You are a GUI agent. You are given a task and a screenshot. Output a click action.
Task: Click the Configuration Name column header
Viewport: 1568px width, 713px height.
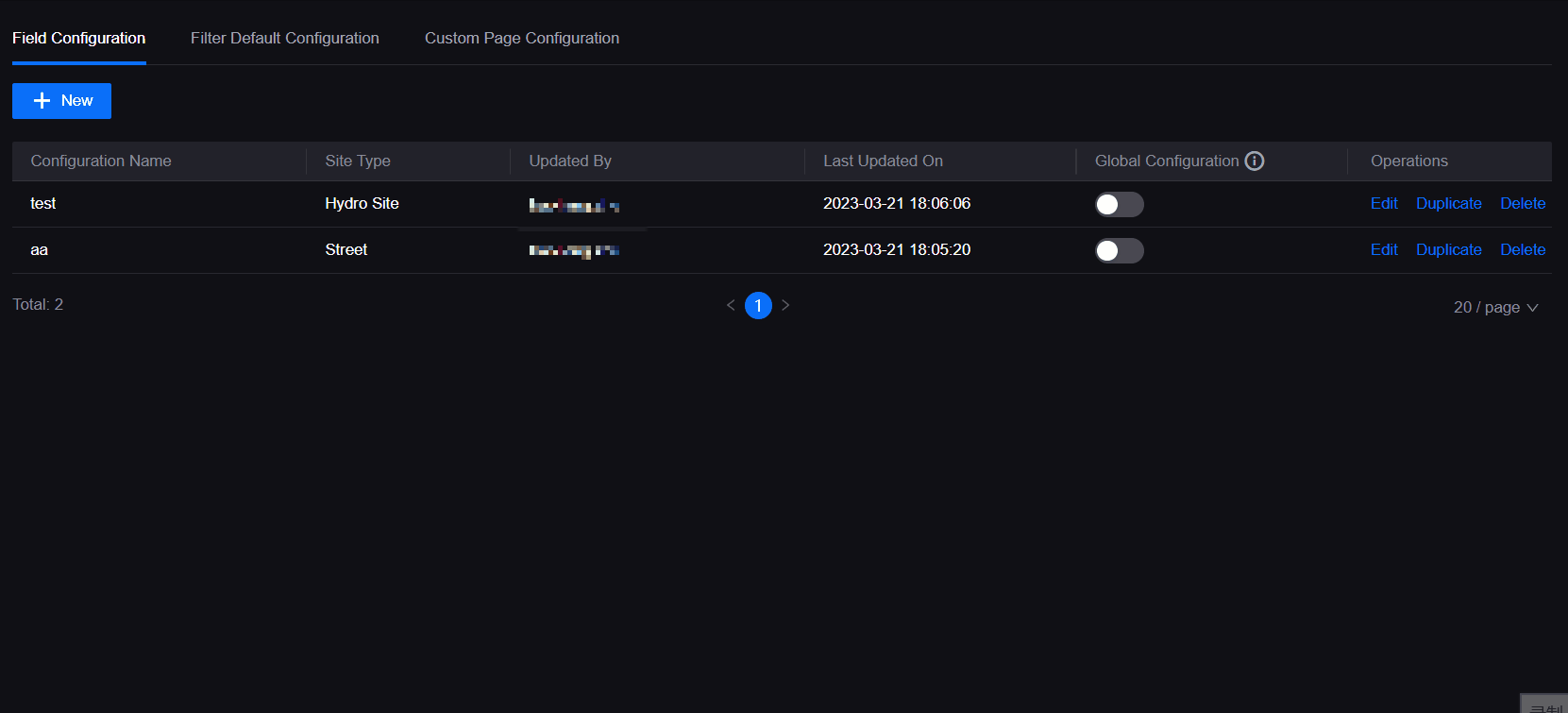[x=101, y=161]
